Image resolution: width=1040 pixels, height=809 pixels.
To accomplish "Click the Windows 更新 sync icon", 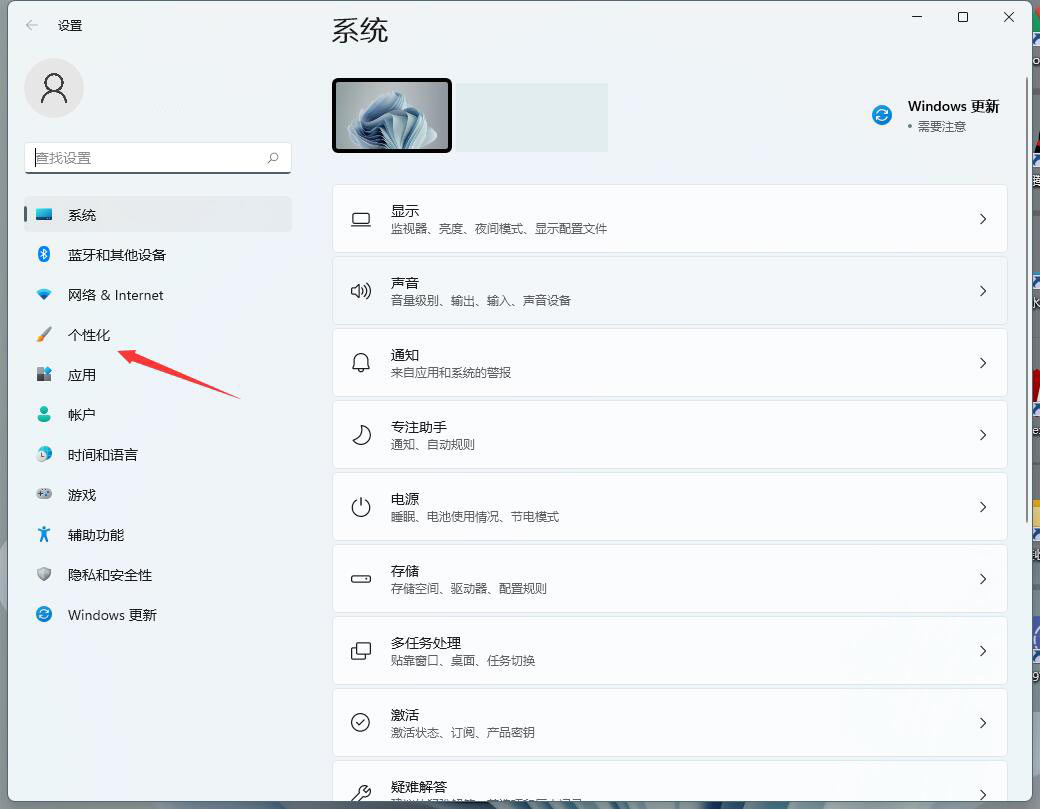I will [x=881, y=114].
